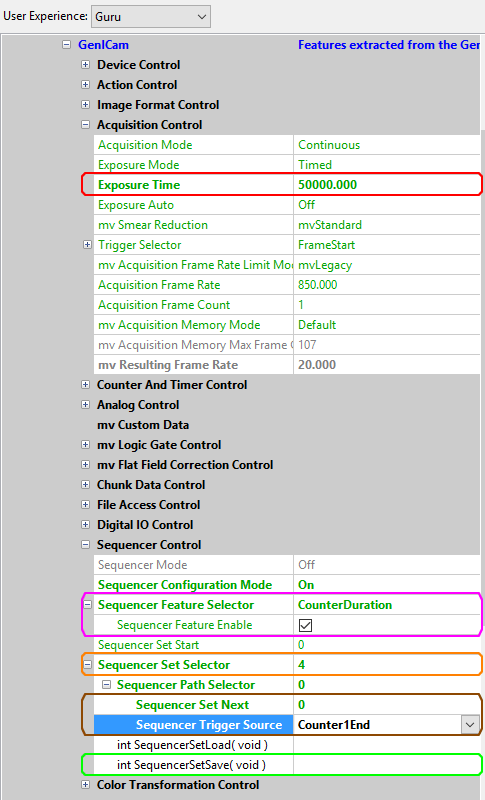Image resolution: width=485 pixels, height=800 pixels.
Task: Expand the Counter And Timer Control section
Action: (86, 385)
